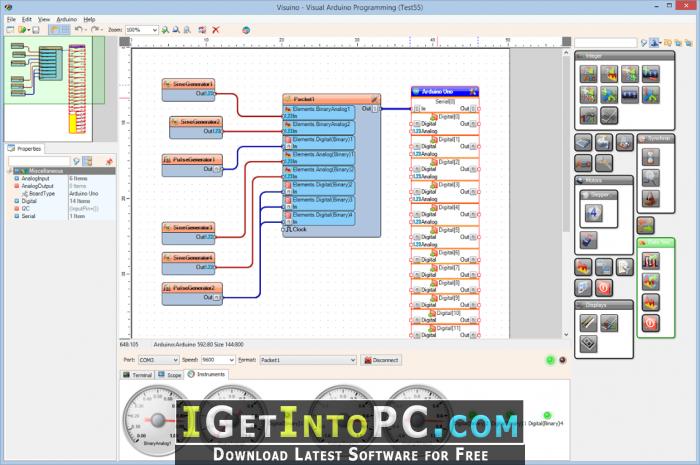Toggle the grid view-mode toolbar button
This screenshot has width=700, height=465.
pyautogui.click(x=65, y=30)
